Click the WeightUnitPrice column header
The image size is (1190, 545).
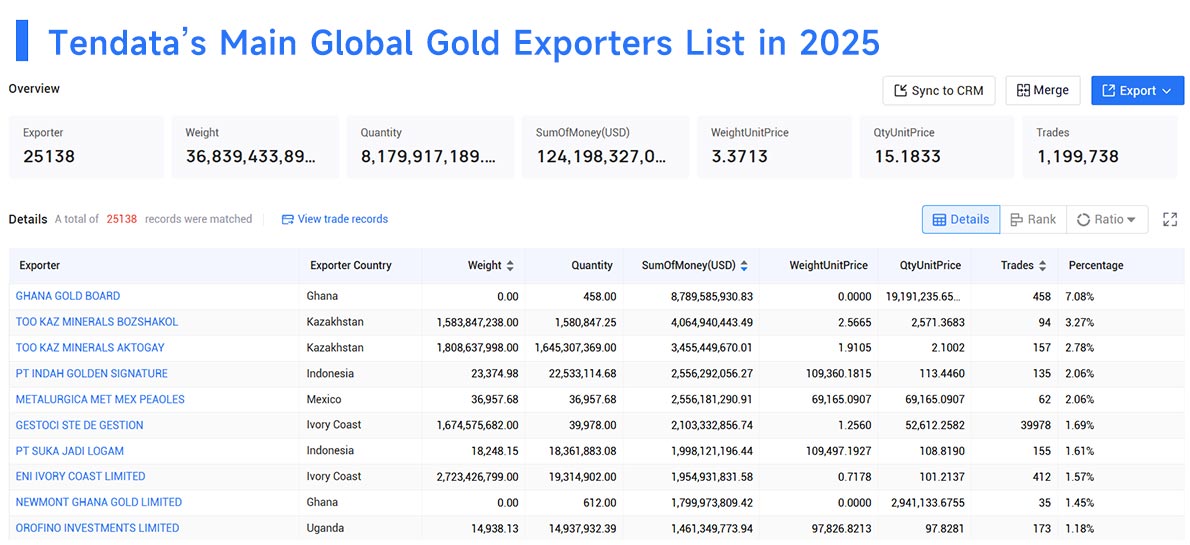829,266
